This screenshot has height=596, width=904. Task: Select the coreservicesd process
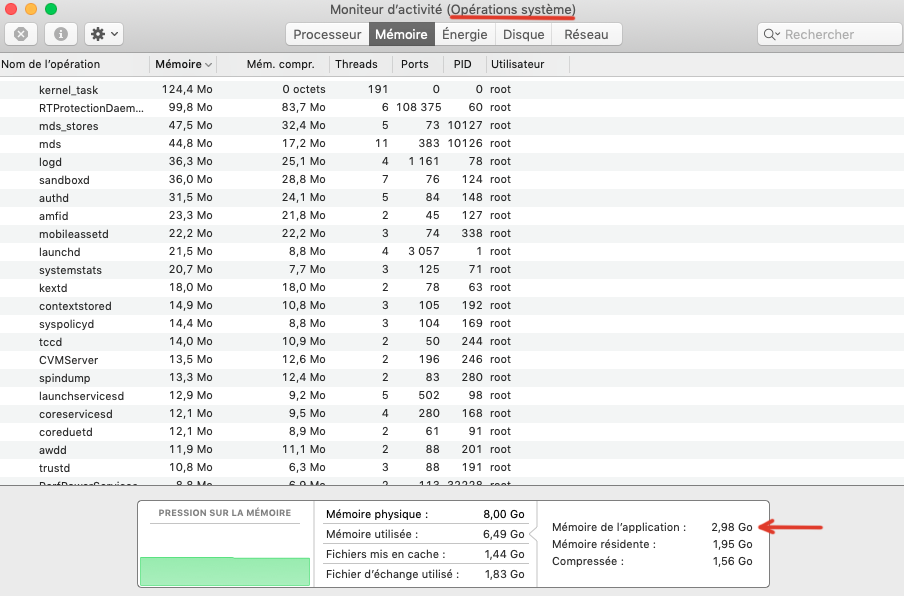click(x=452, y=414)
